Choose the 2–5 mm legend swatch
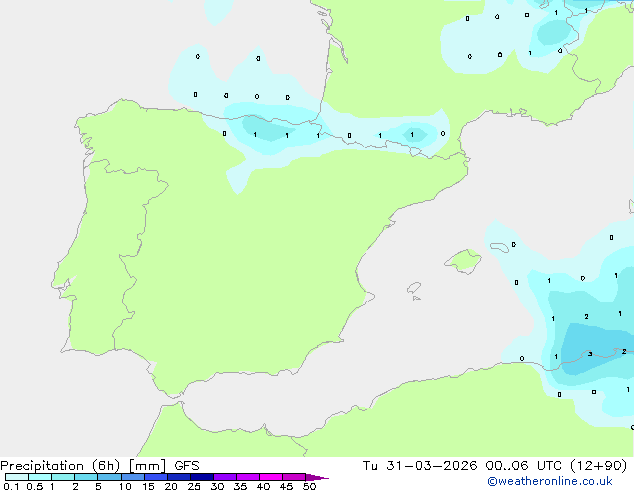 (x=86, y=477)
